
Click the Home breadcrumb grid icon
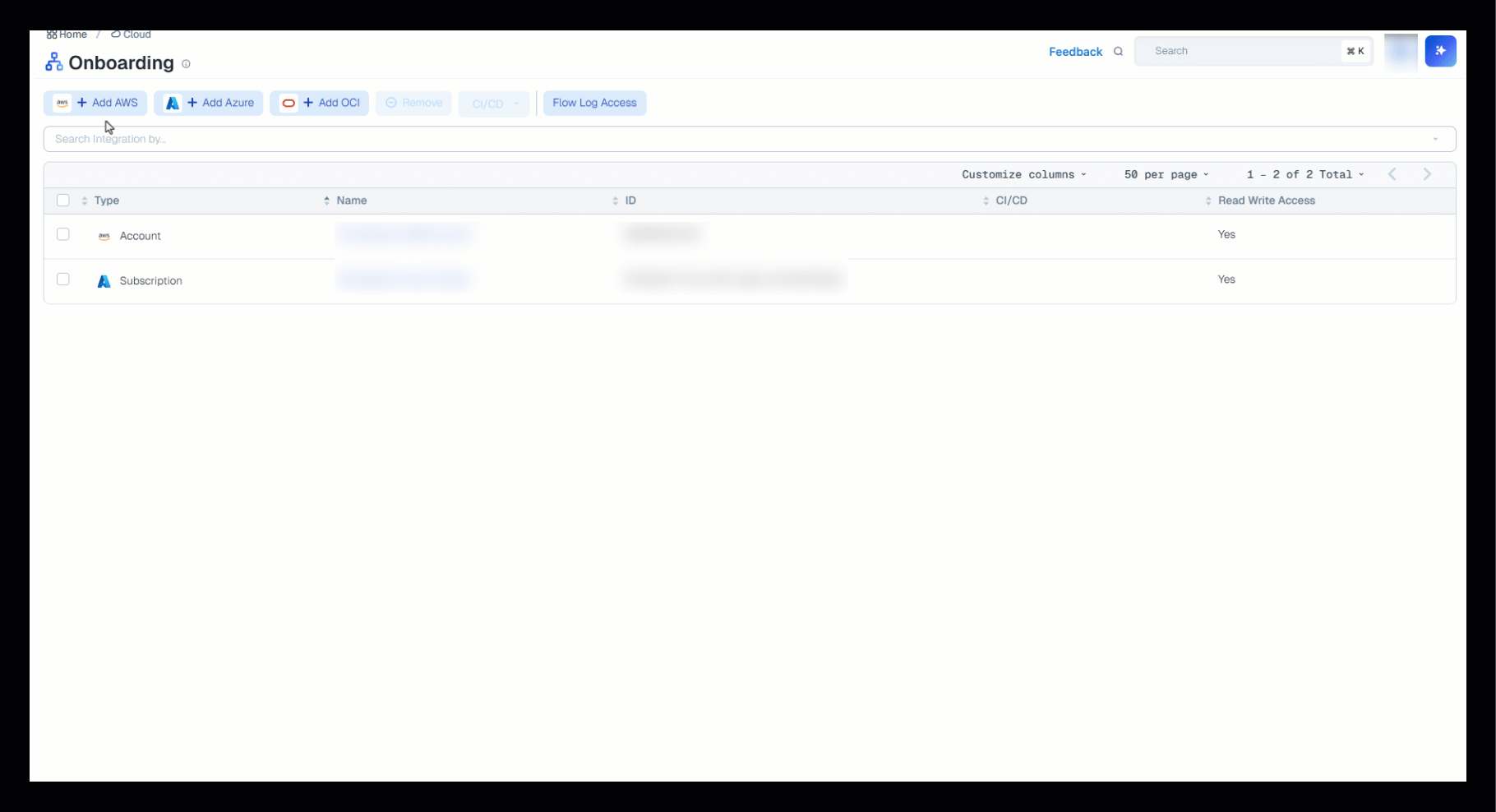pos(52,35)
